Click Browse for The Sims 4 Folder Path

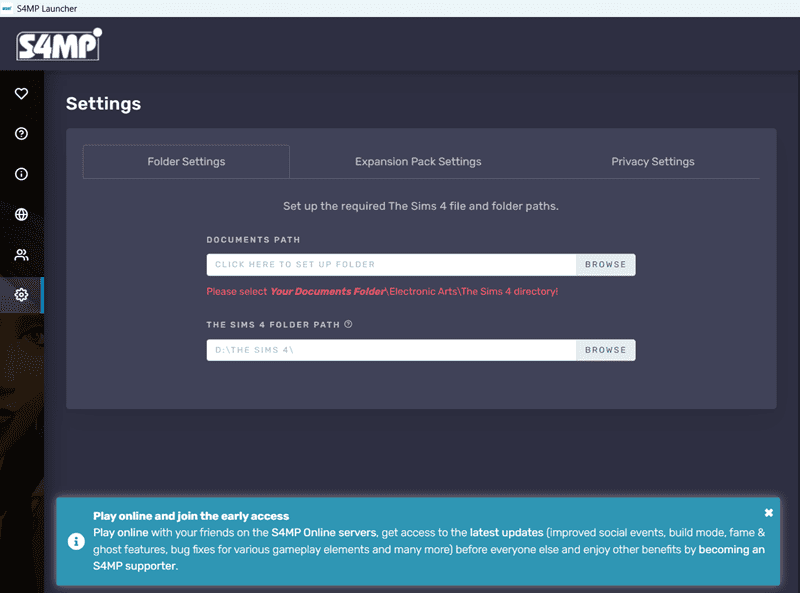606,350
